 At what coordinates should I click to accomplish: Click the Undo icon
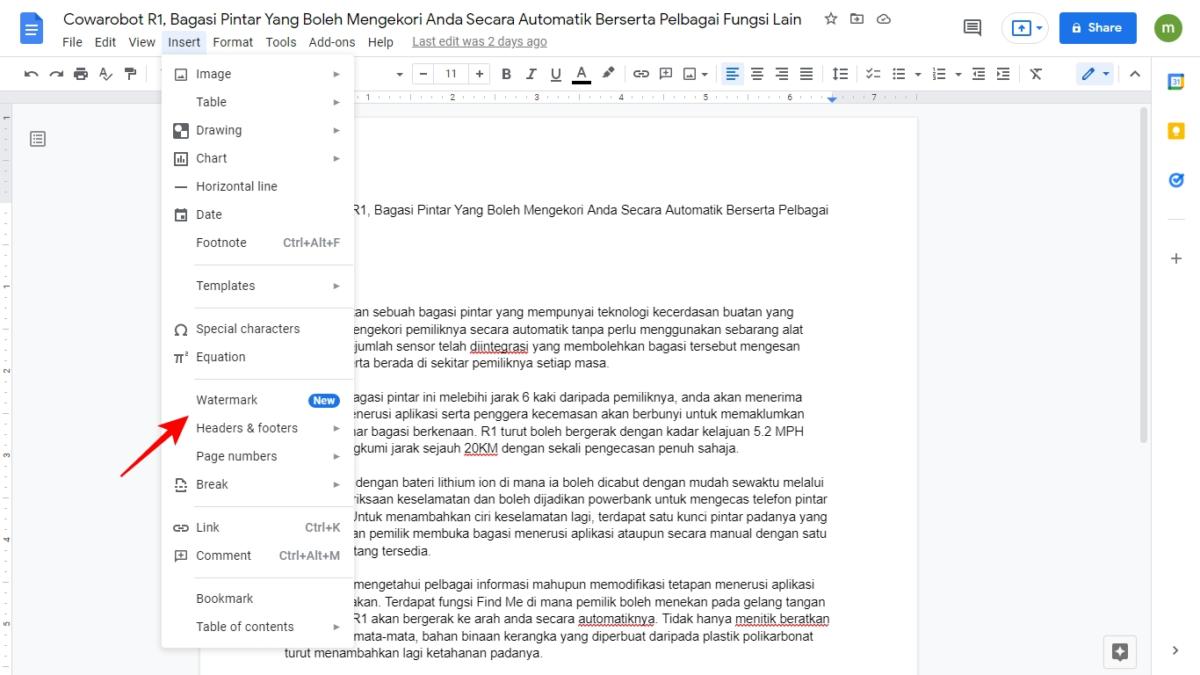click(x=31, y=74)
